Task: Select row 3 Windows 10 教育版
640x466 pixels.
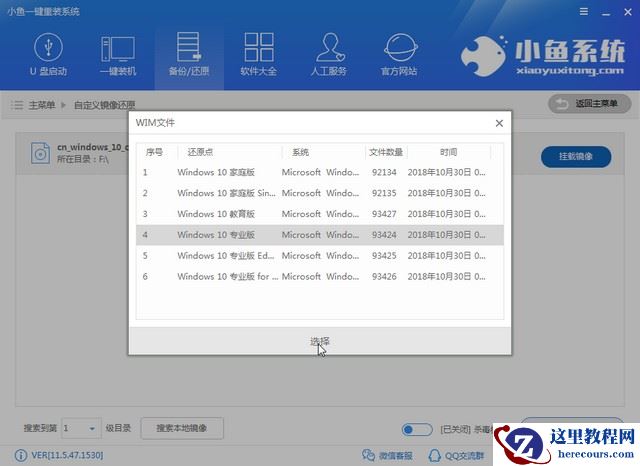Action: [320, 214]
